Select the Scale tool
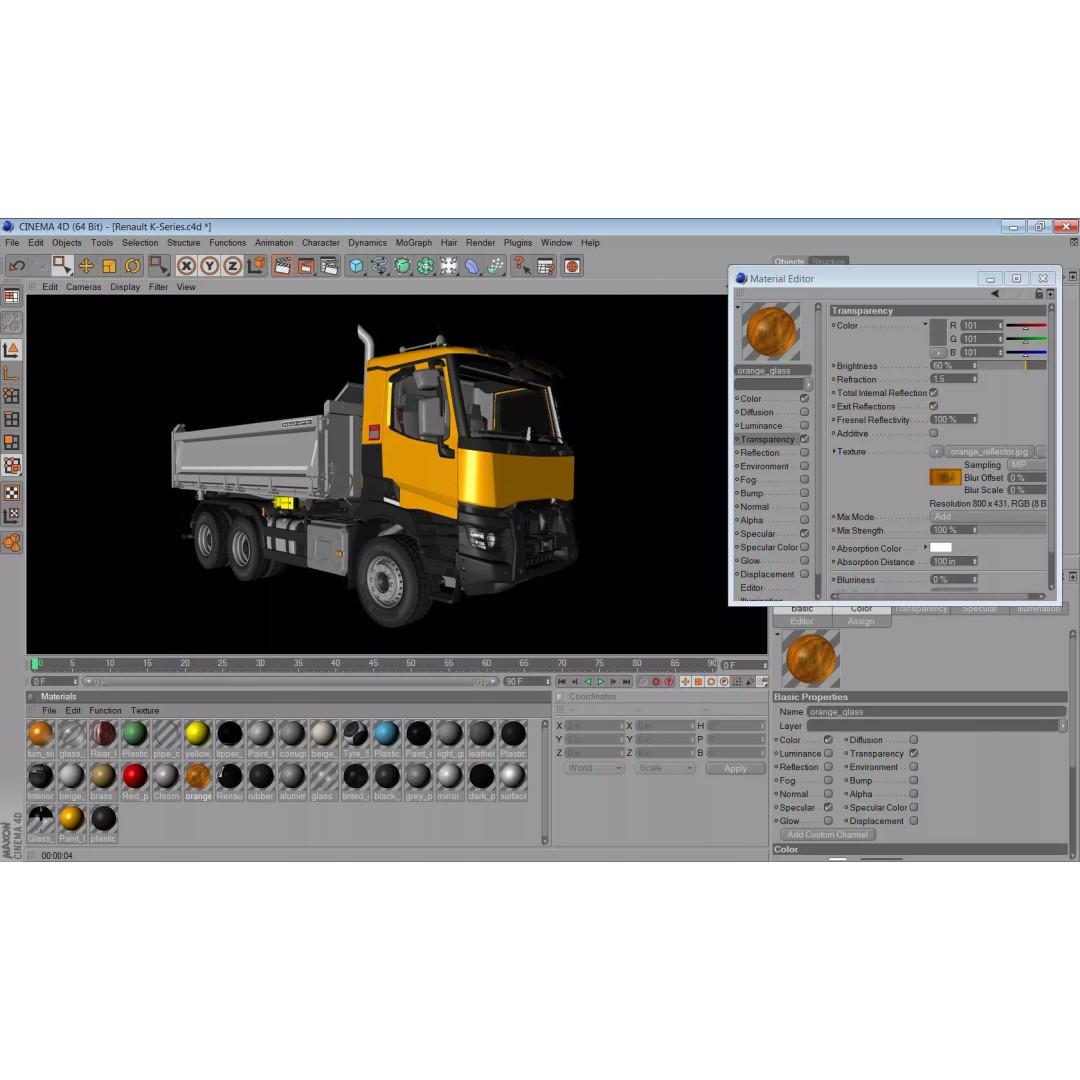 tap(109, 266)
